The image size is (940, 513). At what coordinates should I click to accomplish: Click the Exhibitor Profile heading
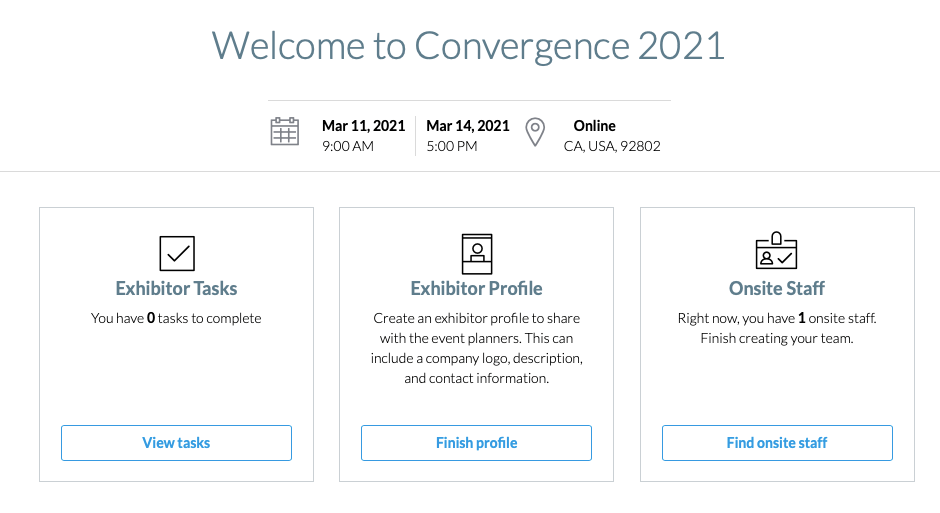click(477, 289)
